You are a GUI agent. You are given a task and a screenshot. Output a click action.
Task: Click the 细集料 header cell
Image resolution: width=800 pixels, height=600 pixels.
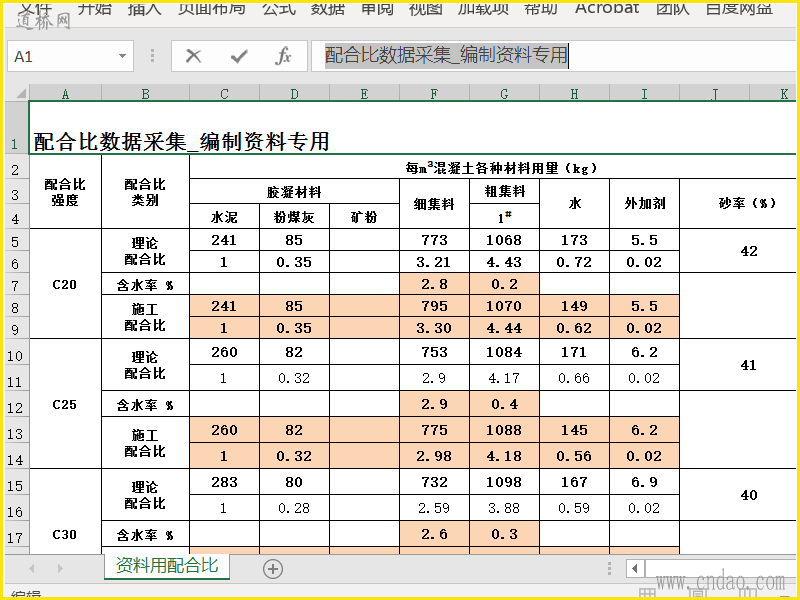click(434, 204)
